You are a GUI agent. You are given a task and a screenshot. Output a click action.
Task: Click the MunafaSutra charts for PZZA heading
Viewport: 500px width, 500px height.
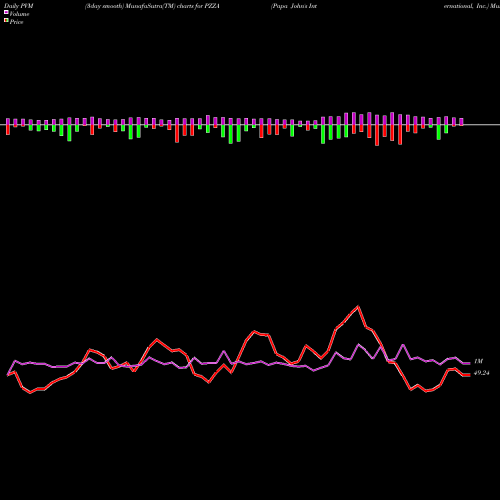pyautogui.click(x=152, y=6)
